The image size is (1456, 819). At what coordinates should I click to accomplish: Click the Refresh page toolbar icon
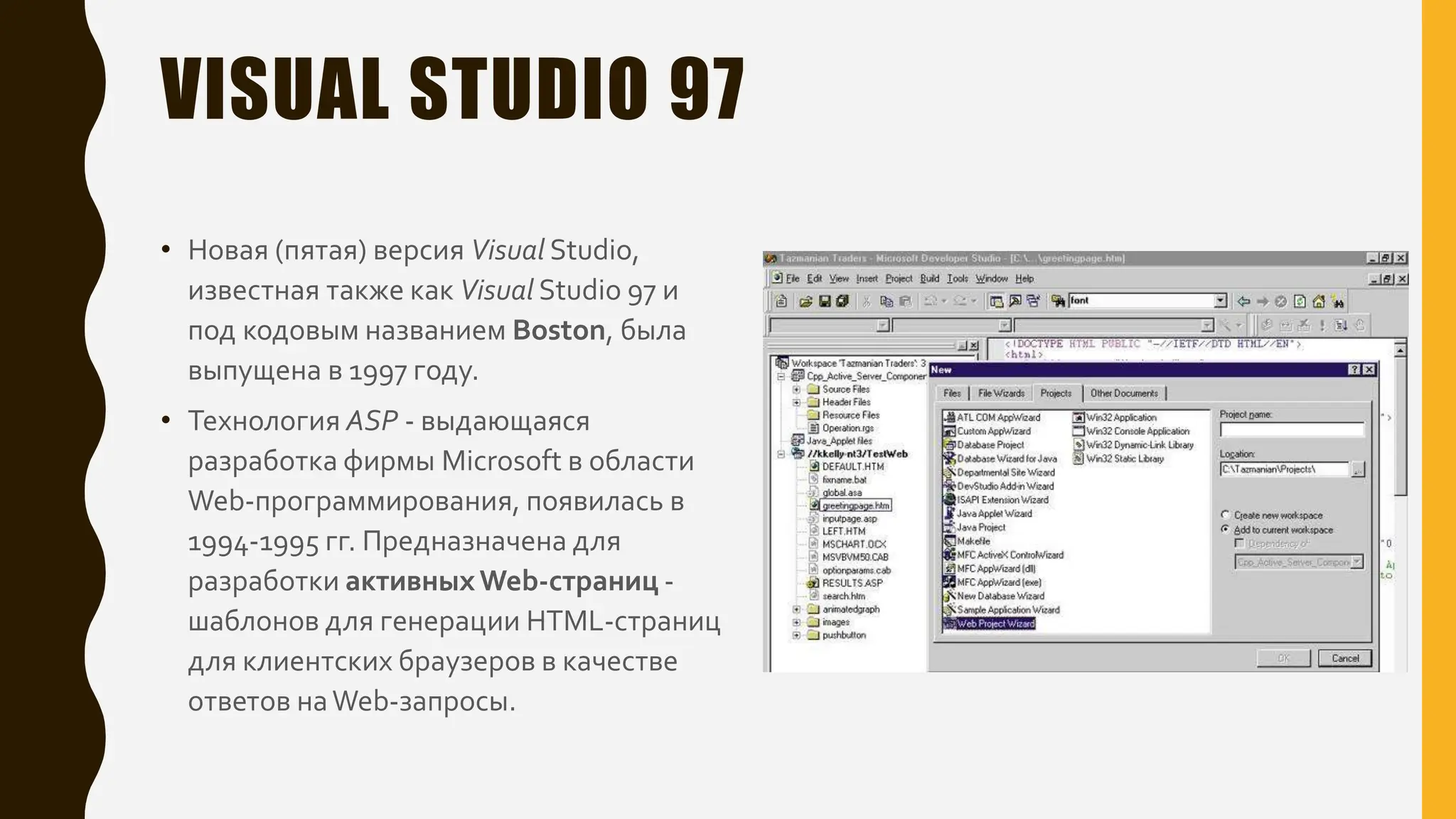[1300, 301]
